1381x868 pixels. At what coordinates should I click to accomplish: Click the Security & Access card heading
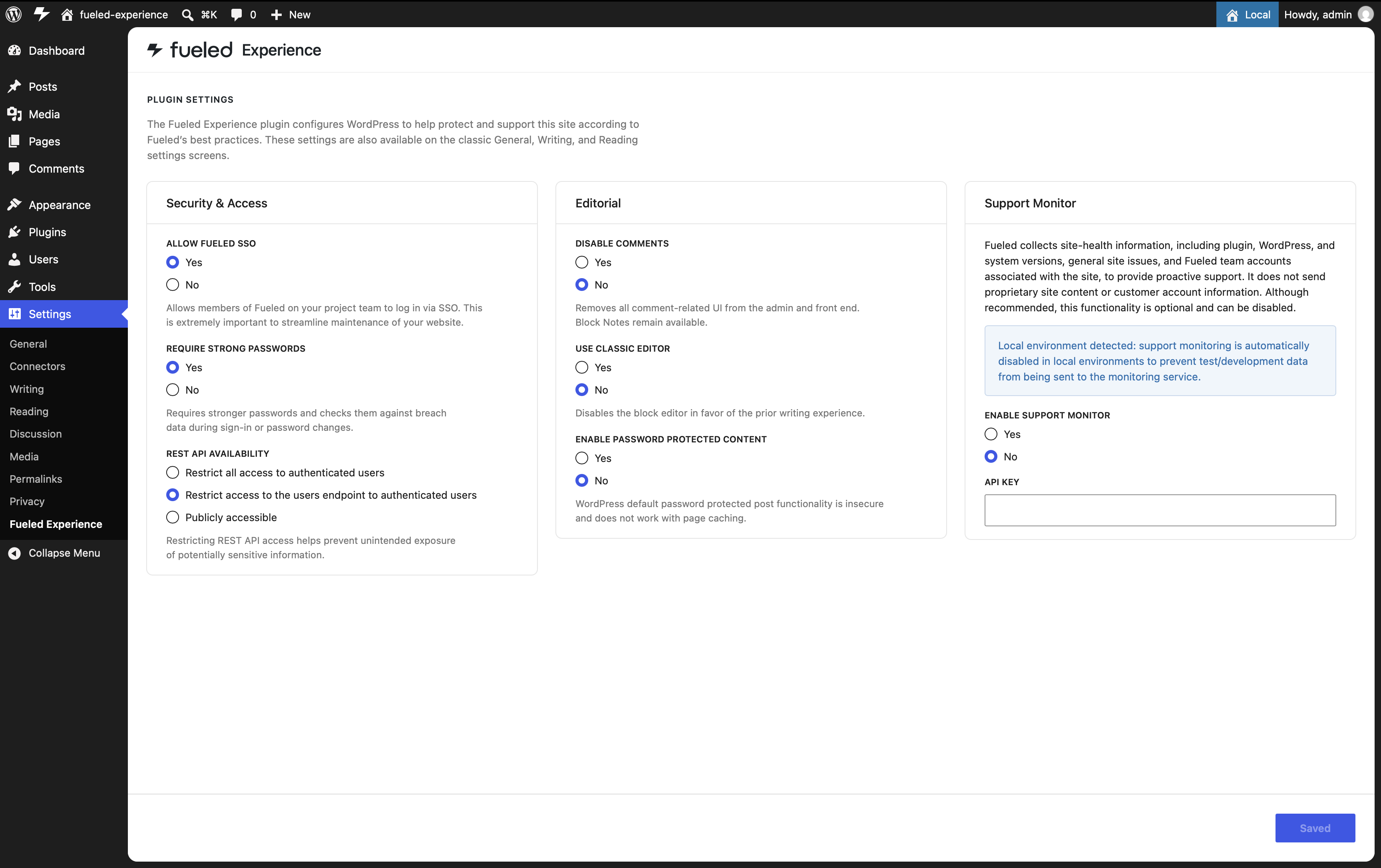pyautogui.click(x=217, y=203)
